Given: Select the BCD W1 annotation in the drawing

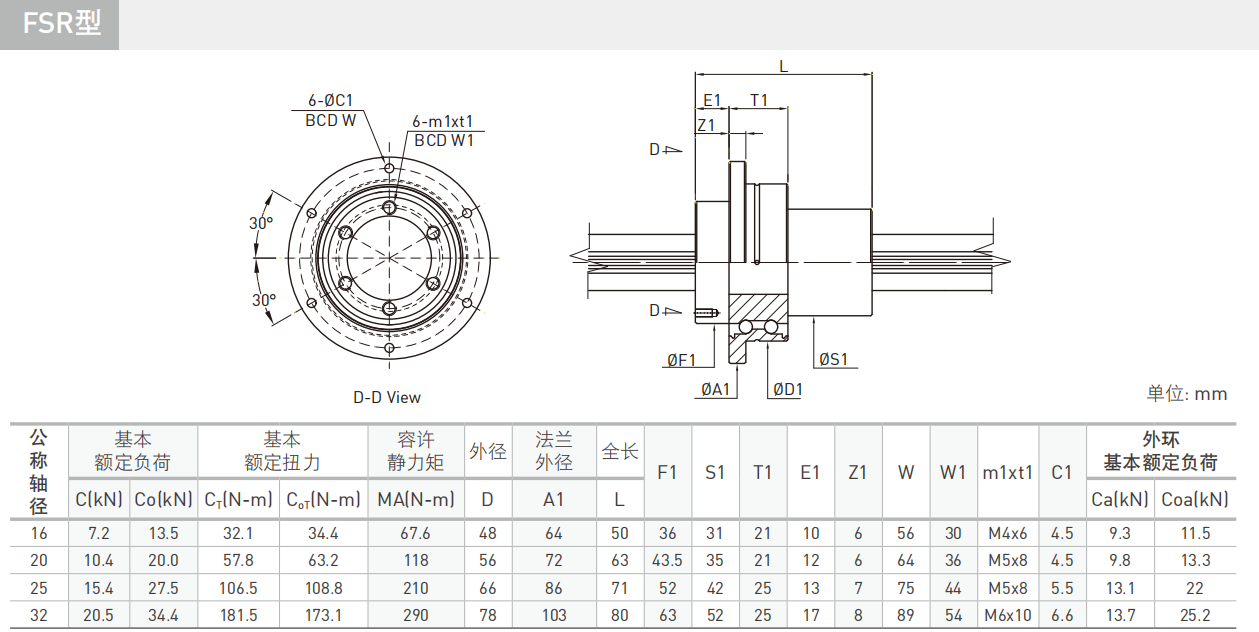Looking at the screenshot, I should [443, 141].
